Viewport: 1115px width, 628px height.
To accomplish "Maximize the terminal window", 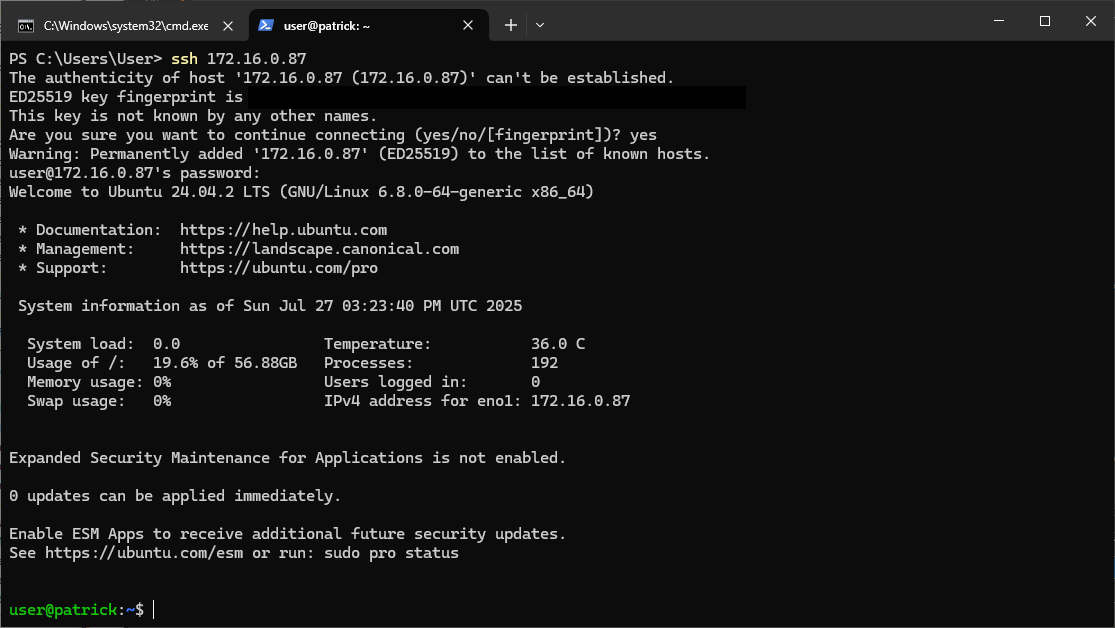I will 1044,21.
